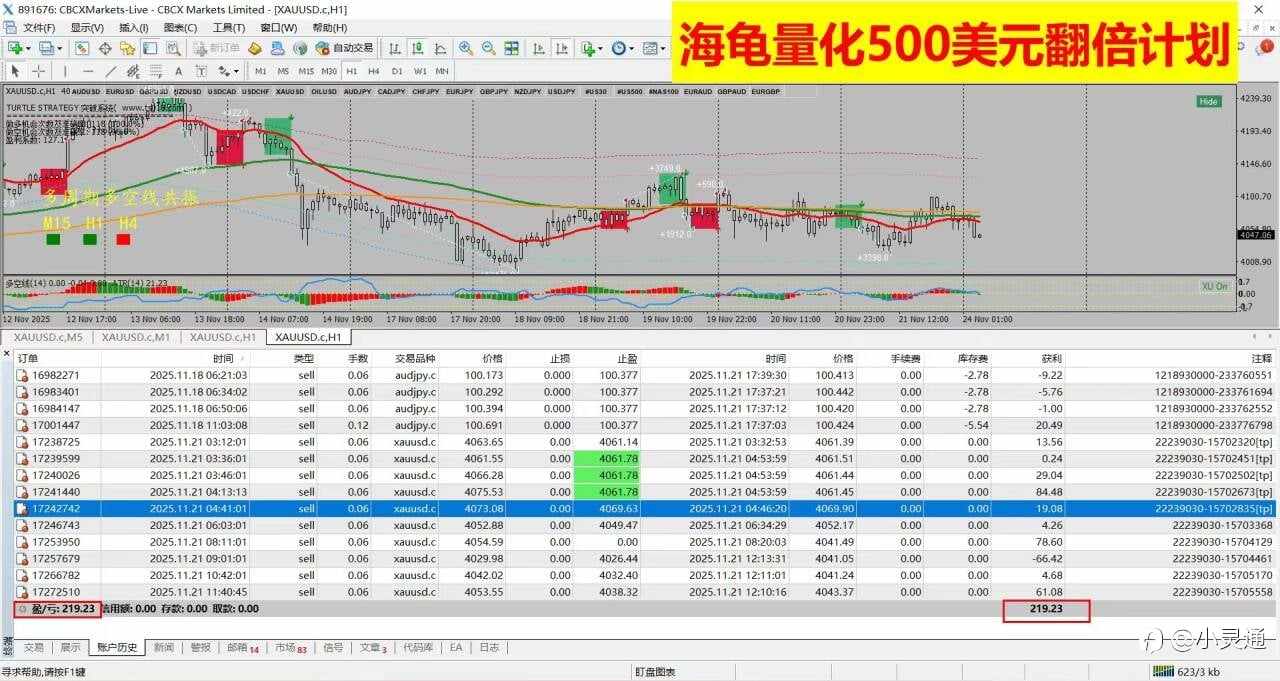This screenshot has height=681, width=1280.
Task: Open the periods dropdown next to the clock icon
Action: pyautogui.click(x=631, y=48)
